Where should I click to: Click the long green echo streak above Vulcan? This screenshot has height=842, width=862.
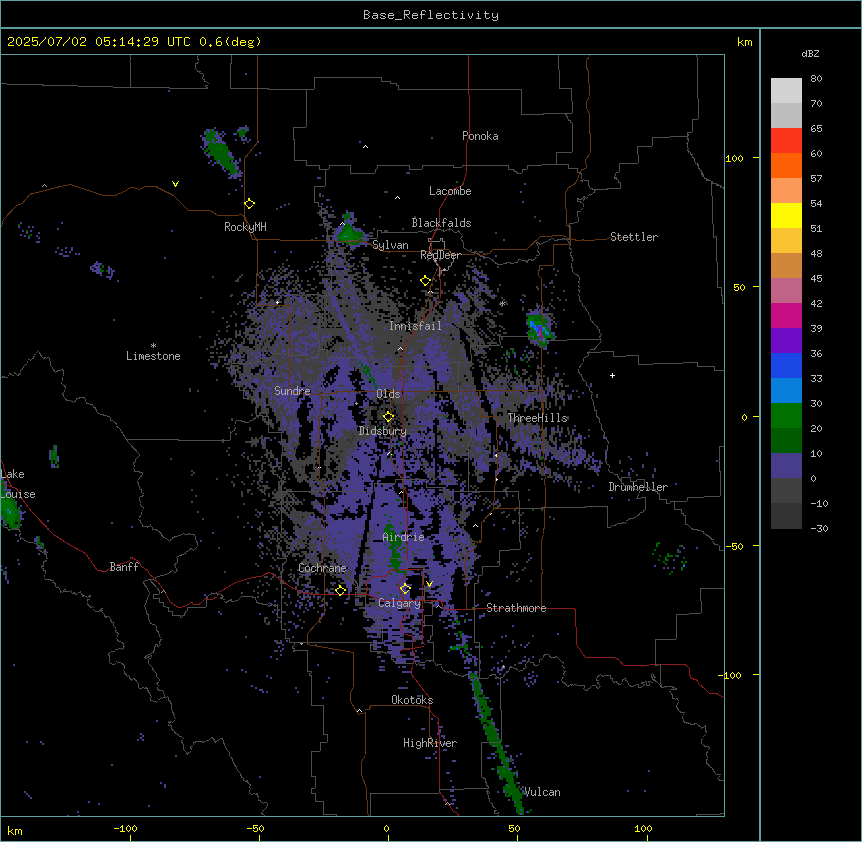(x=495, y=742)
